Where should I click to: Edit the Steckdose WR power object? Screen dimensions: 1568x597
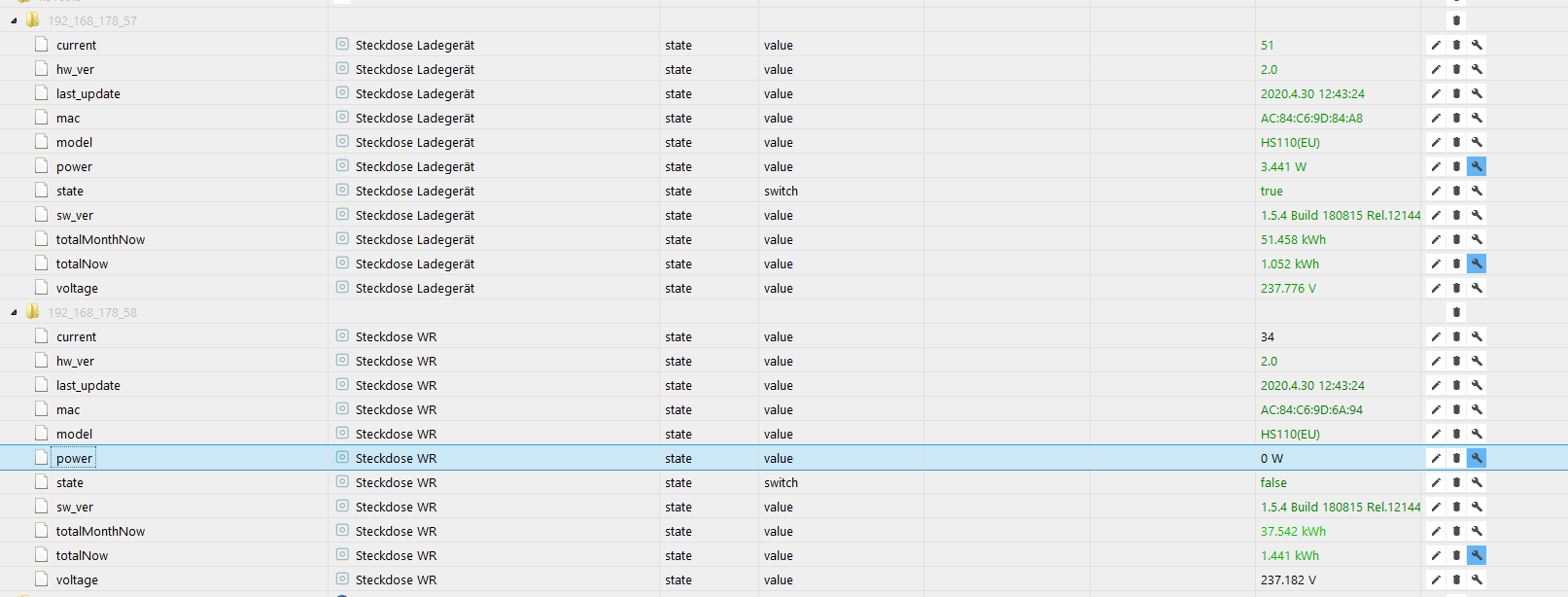[x=1436, y=458]
